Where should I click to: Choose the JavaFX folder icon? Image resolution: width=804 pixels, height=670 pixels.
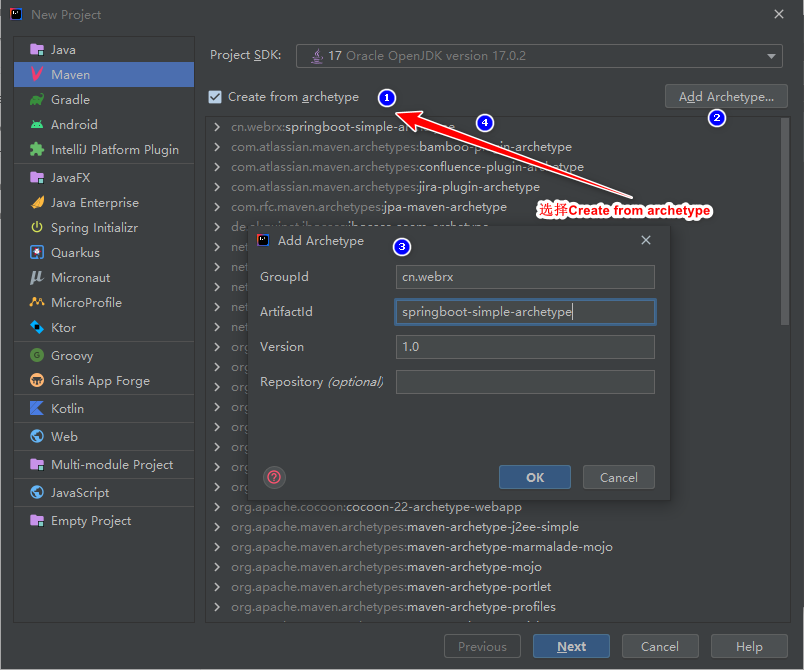click(x=37, y=178)
